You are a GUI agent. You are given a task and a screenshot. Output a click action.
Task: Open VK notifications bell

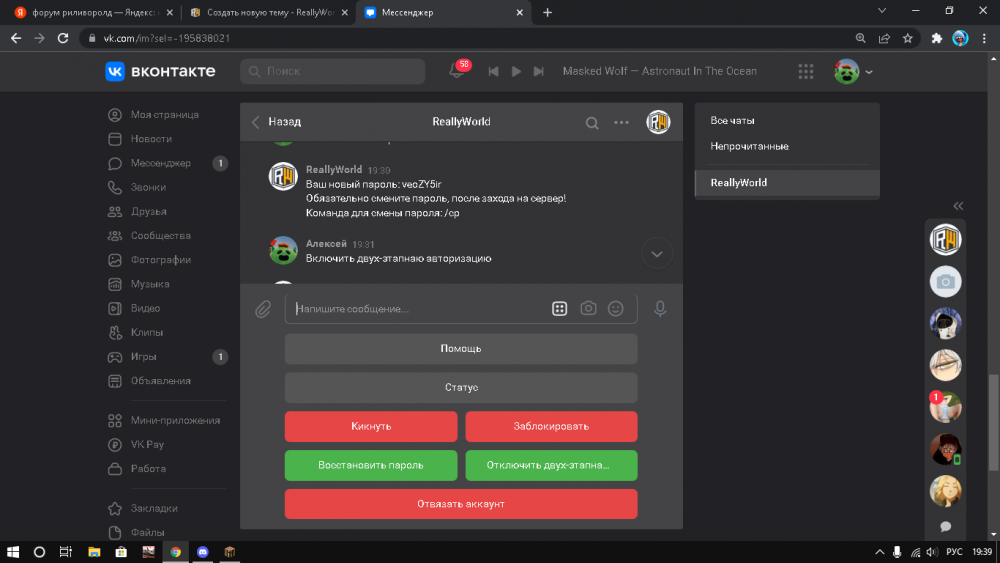457,71
